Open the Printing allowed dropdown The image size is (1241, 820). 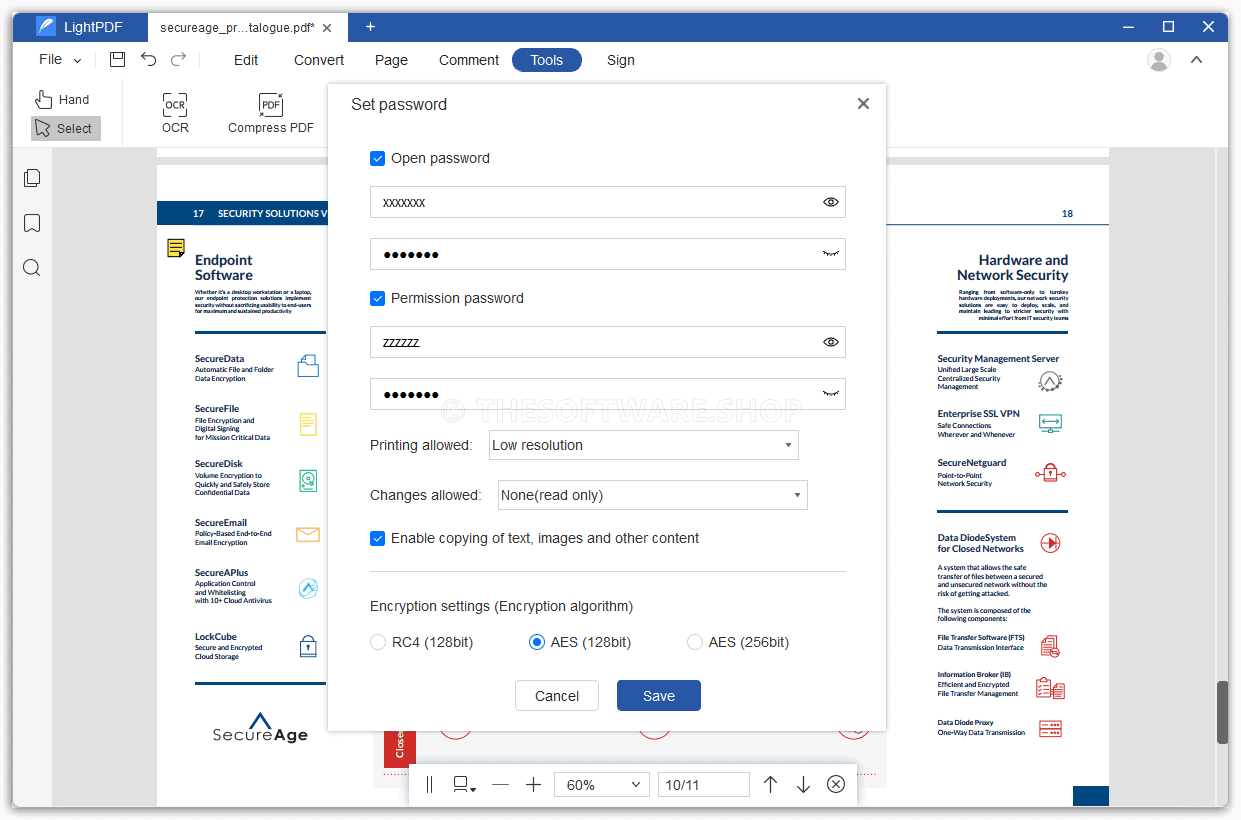click(644, 445)
